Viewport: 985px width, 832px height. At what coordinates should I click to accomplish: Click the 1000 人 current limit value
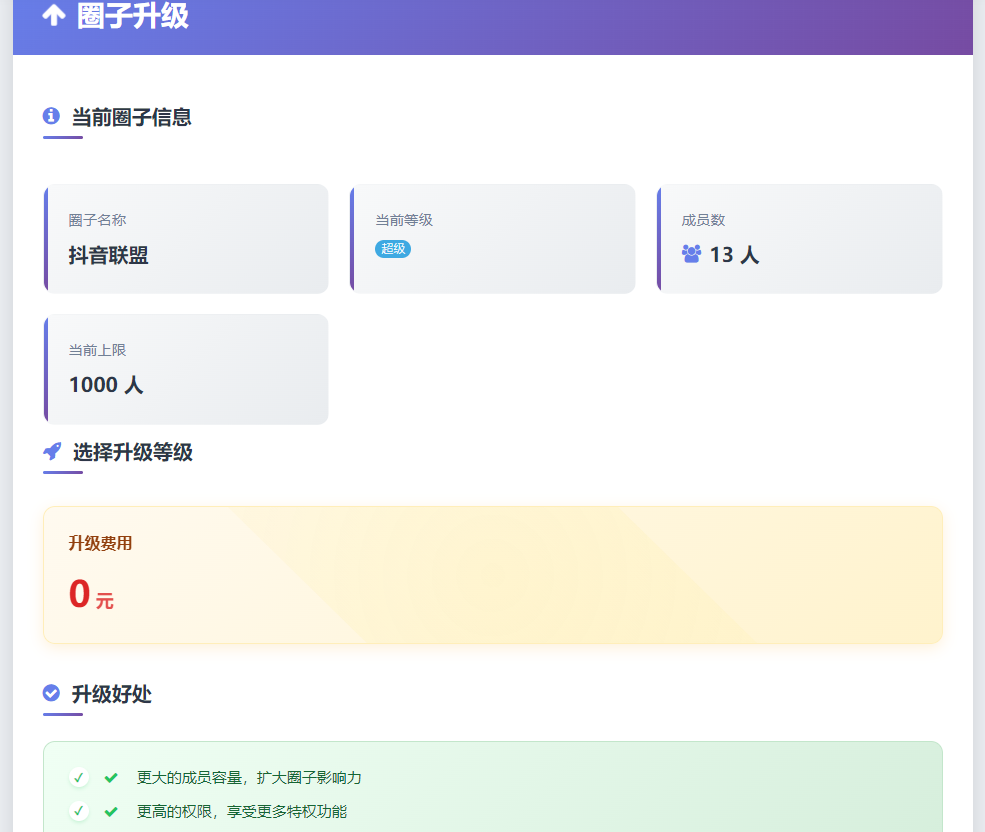pos(106,385)
